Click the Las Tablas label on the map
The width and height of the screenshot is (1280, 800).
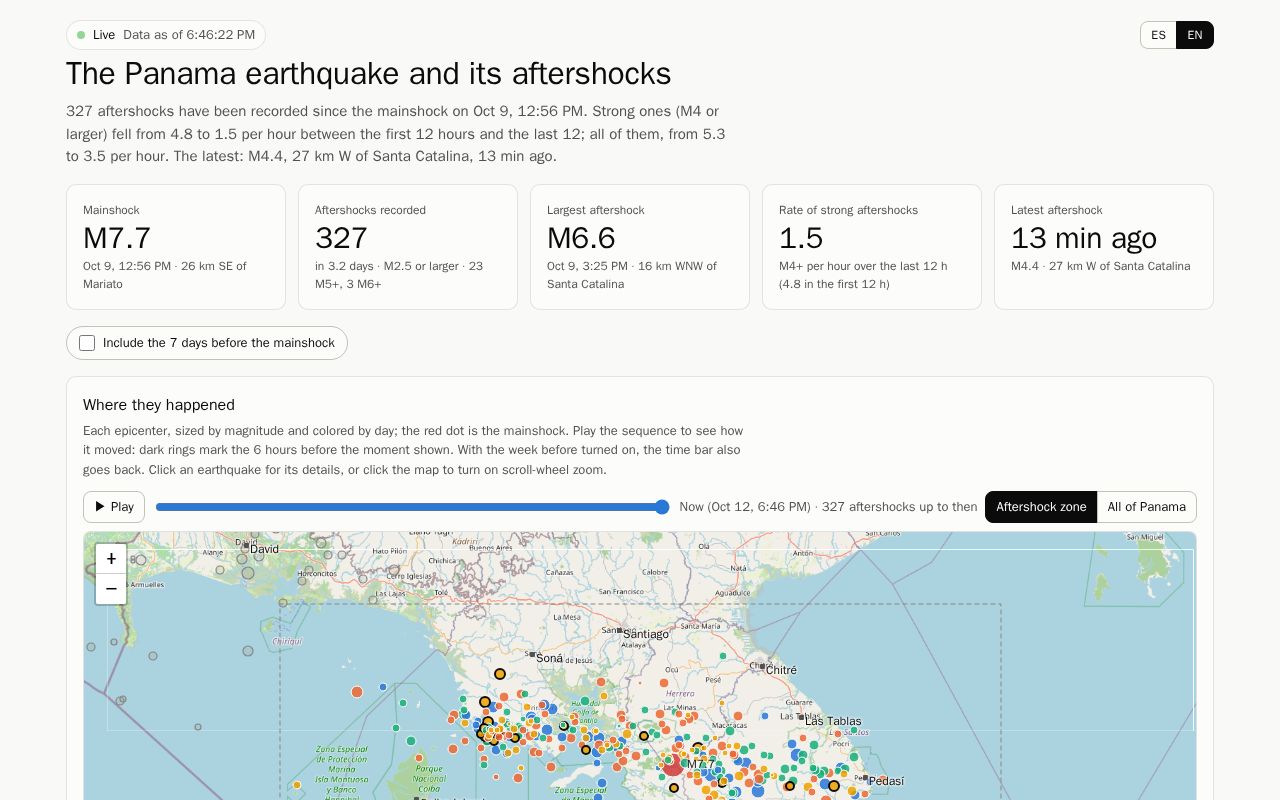(833, 721)
